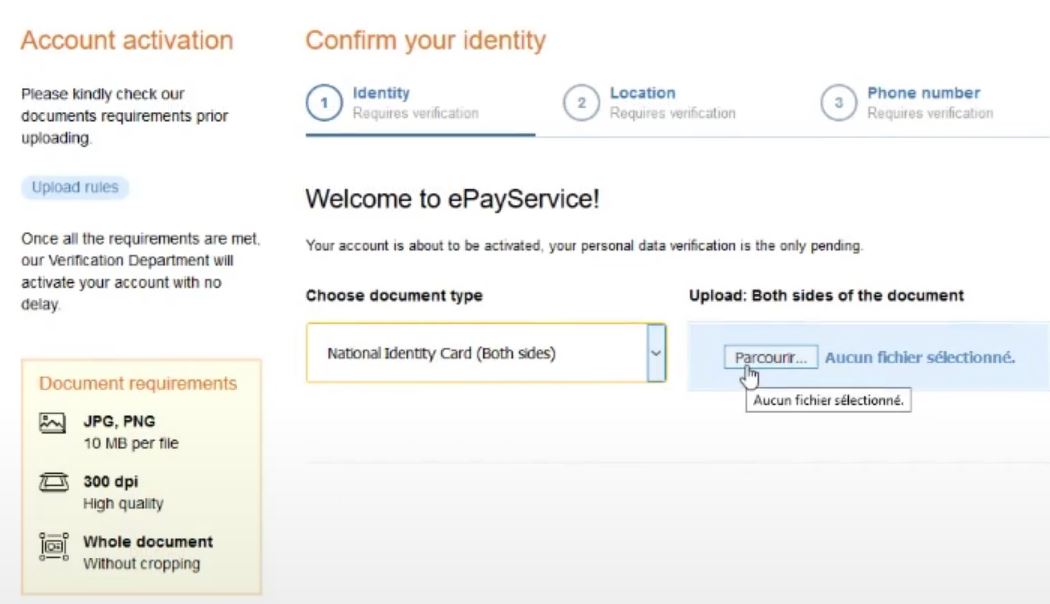
Task: Open document type dropdown arrow
Action: 656,353
